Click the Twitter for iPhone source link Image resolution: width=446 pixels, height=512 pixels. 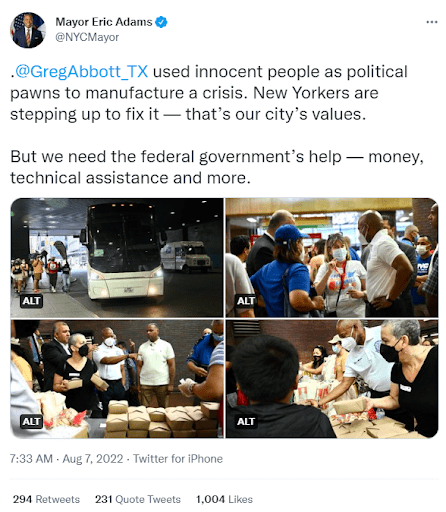click(x=178, y=459)
